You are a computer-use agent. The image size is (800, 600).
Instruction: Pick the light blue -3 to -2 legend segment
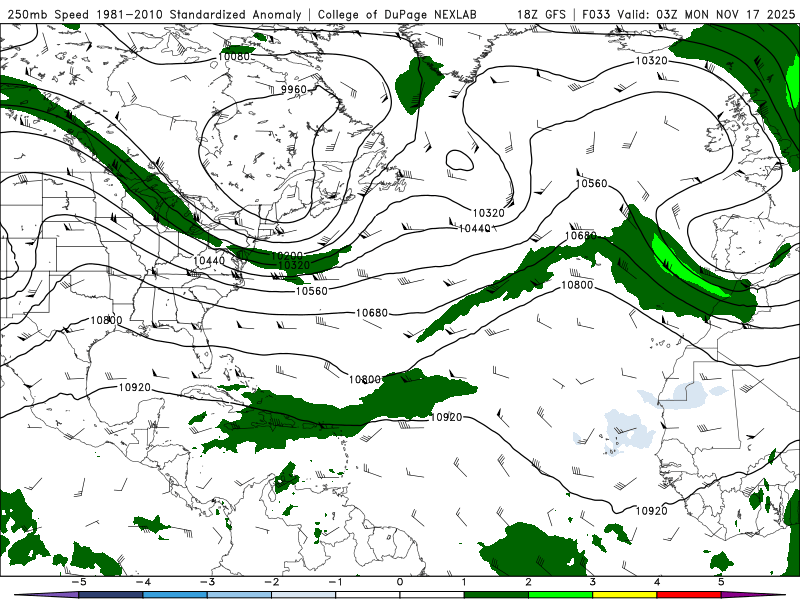(x=239, y=595)
